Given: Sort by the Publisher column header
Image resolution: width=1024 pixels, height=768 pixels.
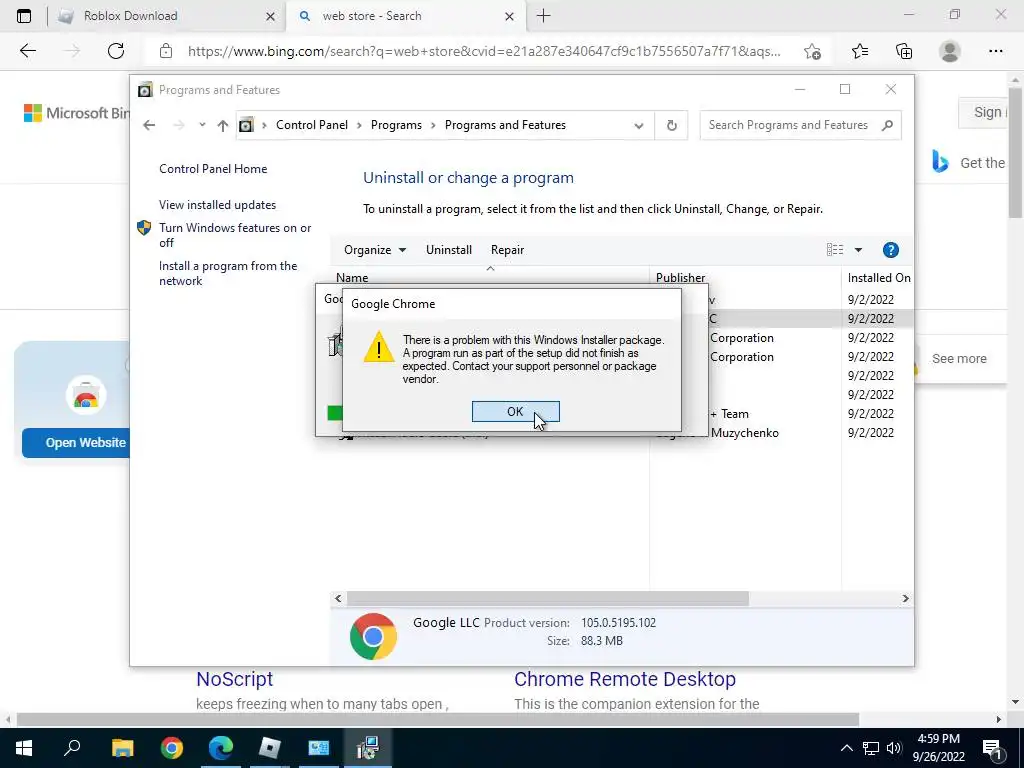Looking at the screenshot, I should [x=680, y=278].
